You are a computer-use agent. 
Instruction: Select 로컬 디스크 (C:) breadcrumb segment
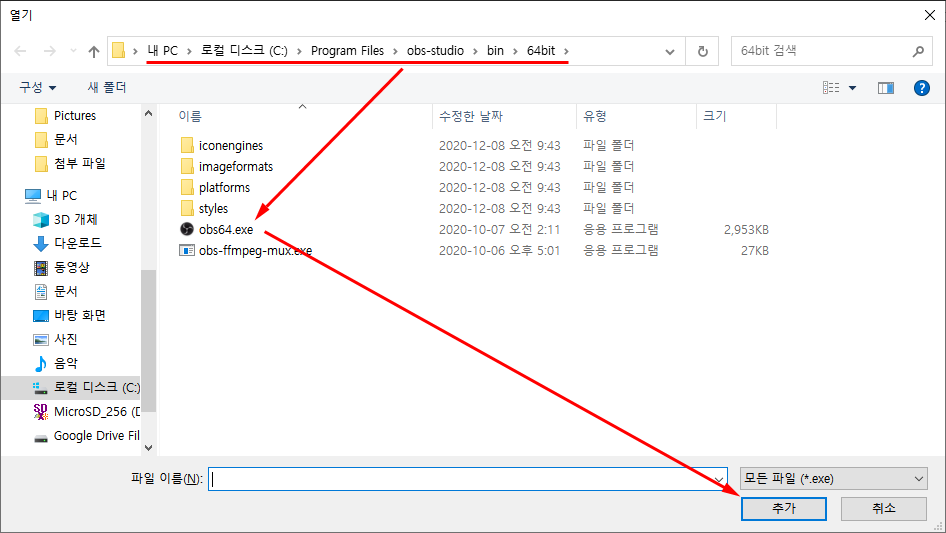click(244, 51)
